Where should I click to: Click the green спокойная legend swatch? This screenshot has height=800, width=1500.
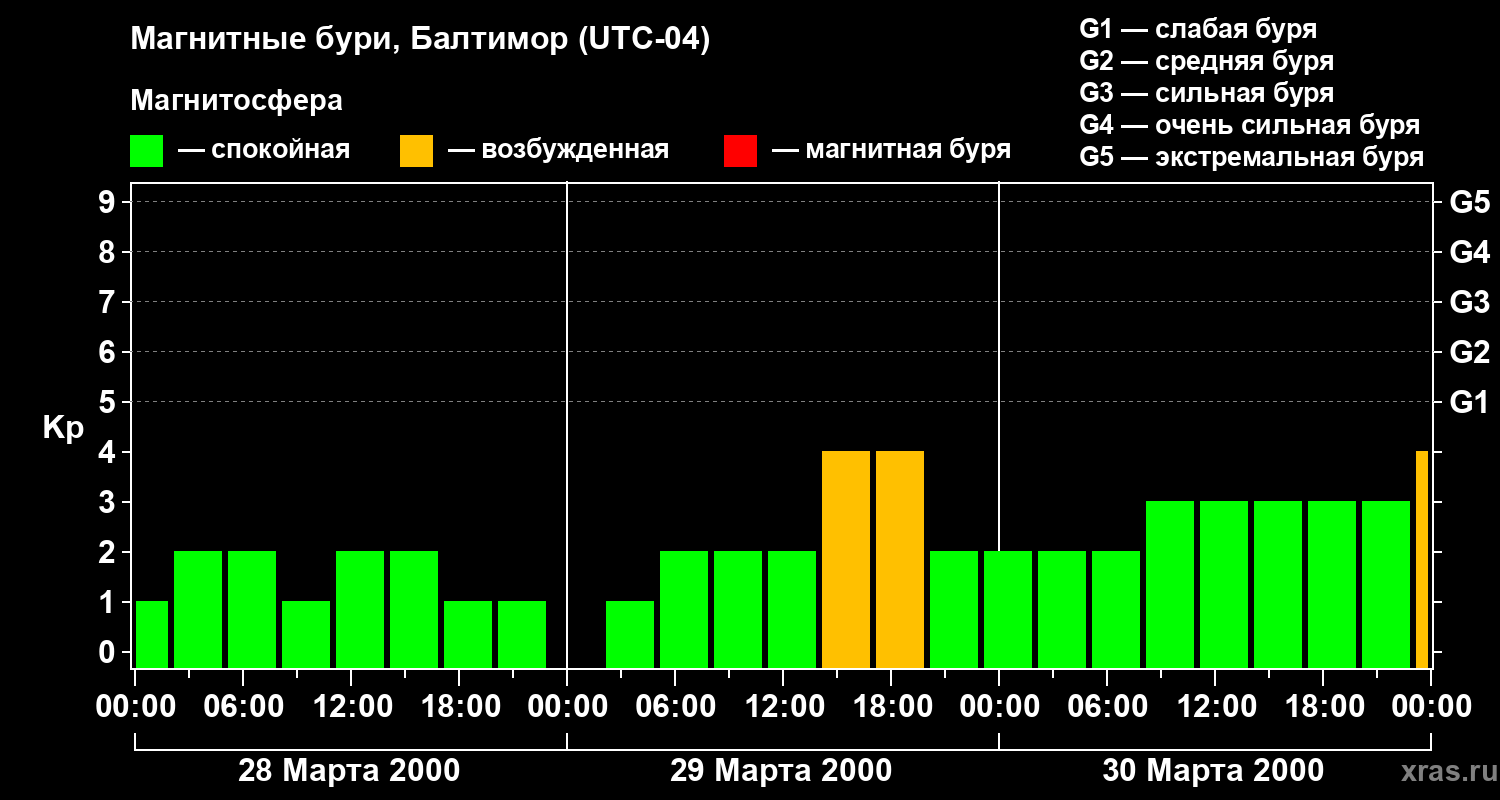point(147,150)
